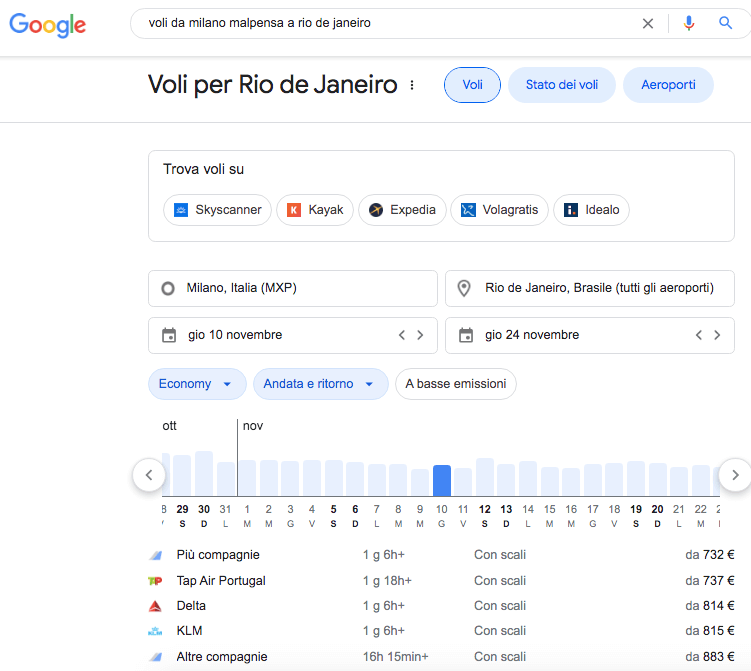Open the three-dot menu beside the title
Image resolution: width=751 pixels, height=671 pixels.
[412, 86]
